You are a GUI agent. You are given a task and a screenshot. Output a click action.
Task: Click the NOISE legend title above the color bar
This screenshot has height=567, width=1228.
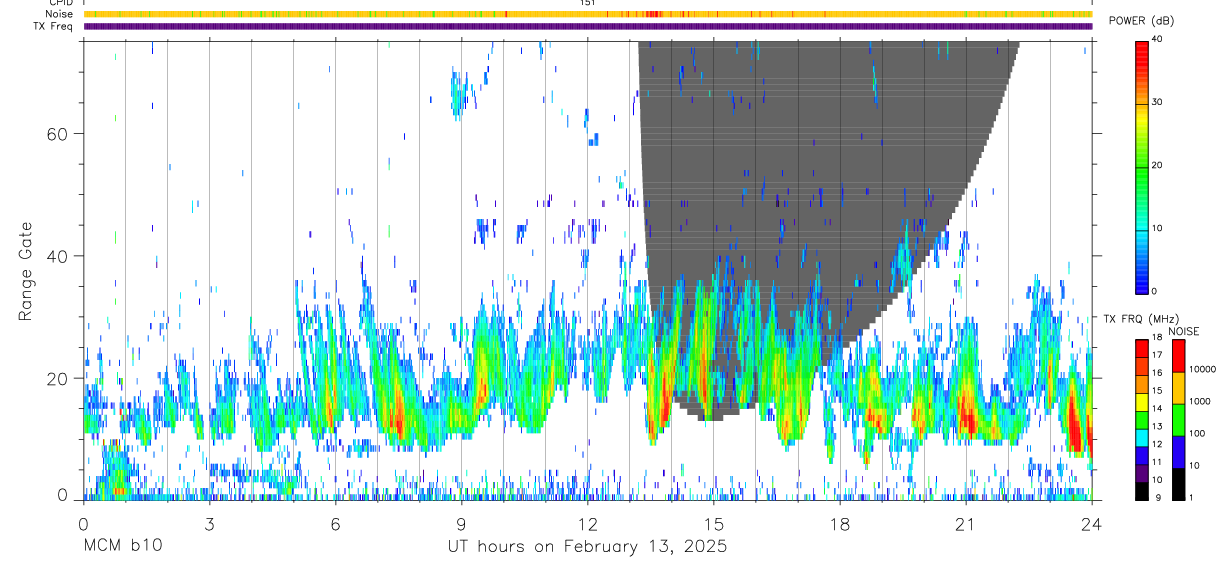click(x=1184, y=331)
